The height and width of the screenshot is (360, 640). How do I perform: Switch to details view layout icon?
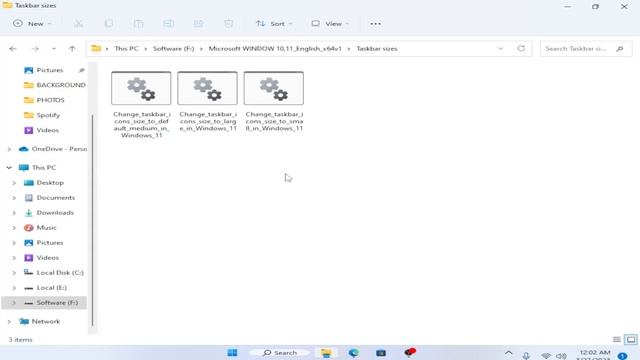tap(617, 340)
